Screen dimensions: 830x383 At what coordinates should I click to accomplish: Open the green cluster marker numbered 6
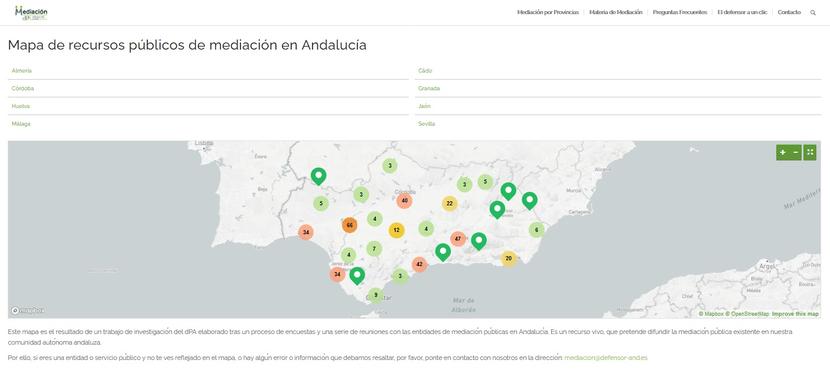click(x=536, y=230)
